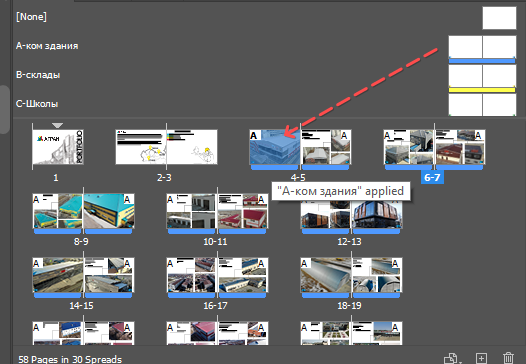
Task: Select page 3 thumbnail in spread 2-3
Action: [x=192, y=147]
